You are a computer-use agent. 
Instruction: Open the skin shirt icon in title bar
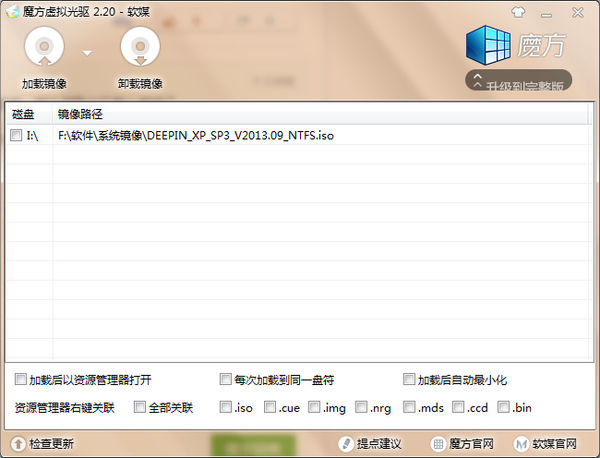(x=518, y=13)
